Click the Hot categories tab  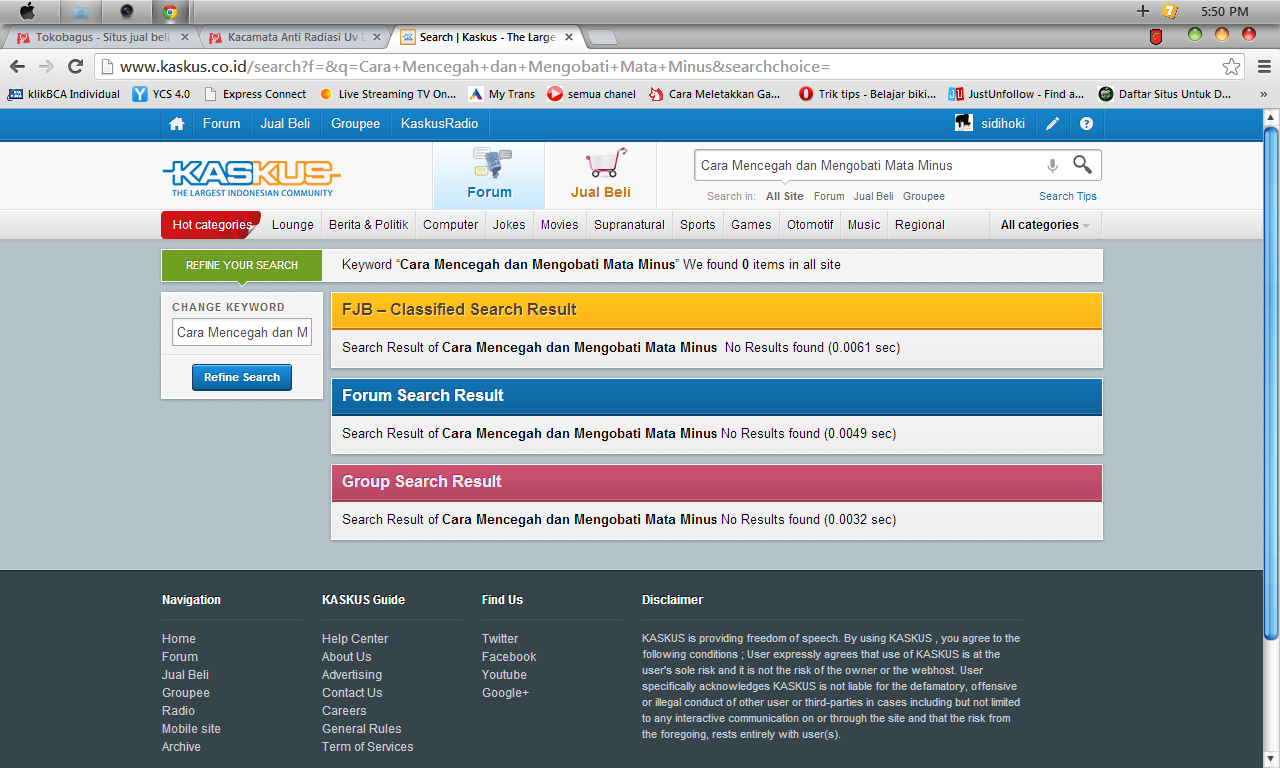coord(212,225)
